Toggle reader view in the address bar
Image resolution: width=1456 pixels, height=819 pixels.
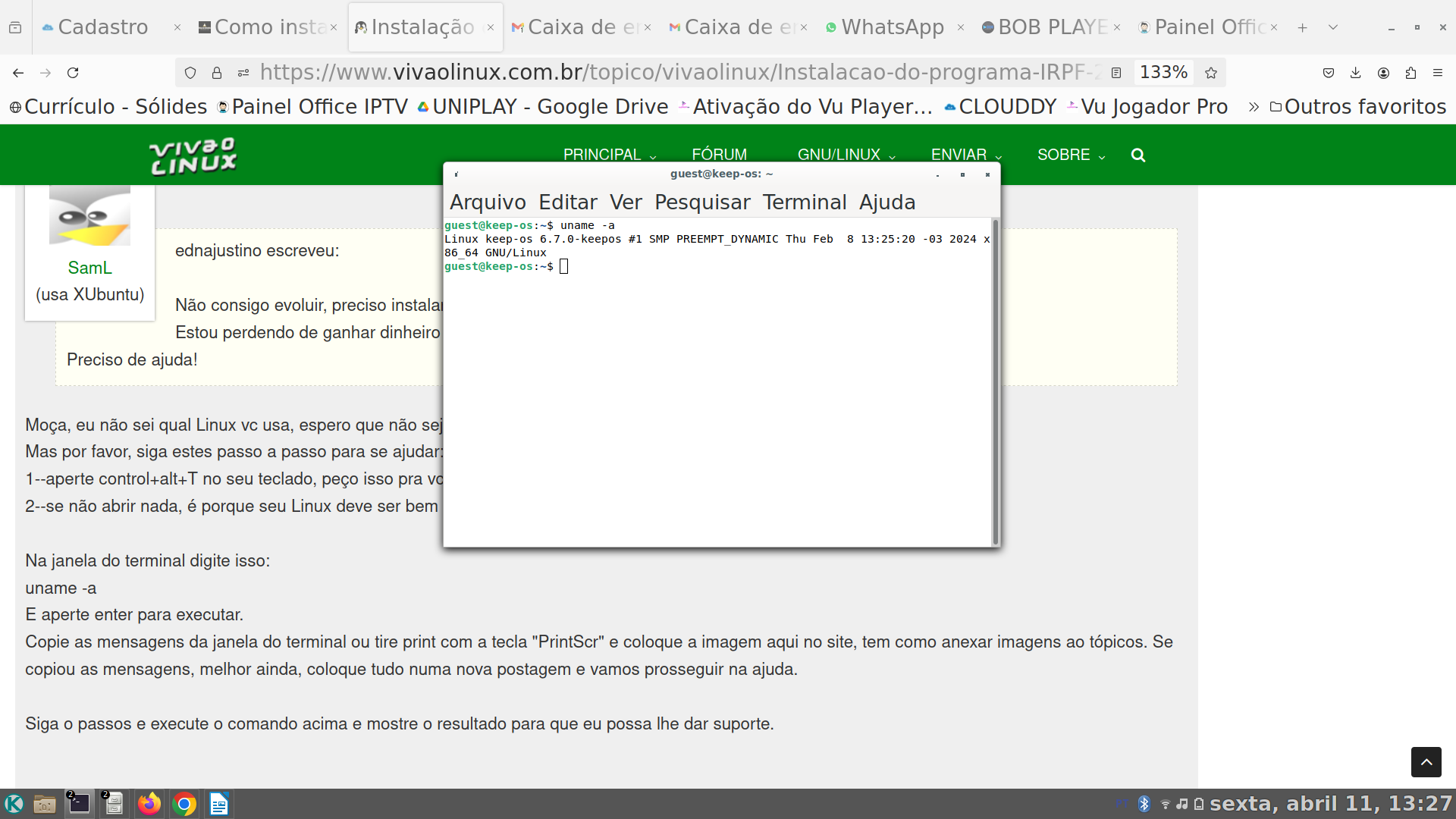(x=1116, y=73)
